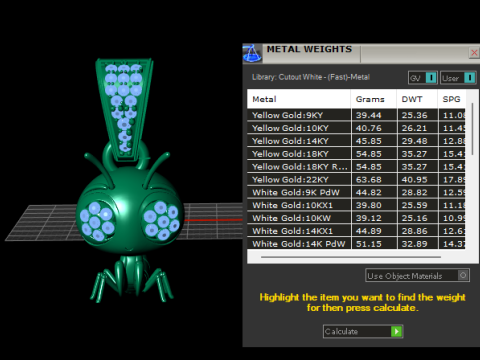This screenshot has height=360, width=480.
Task: Select row Yellow Gold:10KY
Action: click(x=356, y=128)
